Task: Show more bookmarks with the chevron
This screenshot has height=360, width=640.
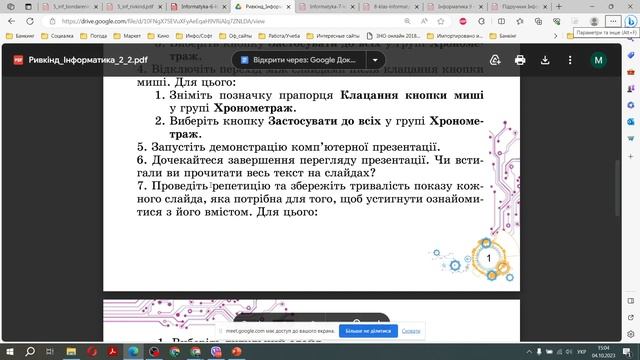Action: point(555,36)
